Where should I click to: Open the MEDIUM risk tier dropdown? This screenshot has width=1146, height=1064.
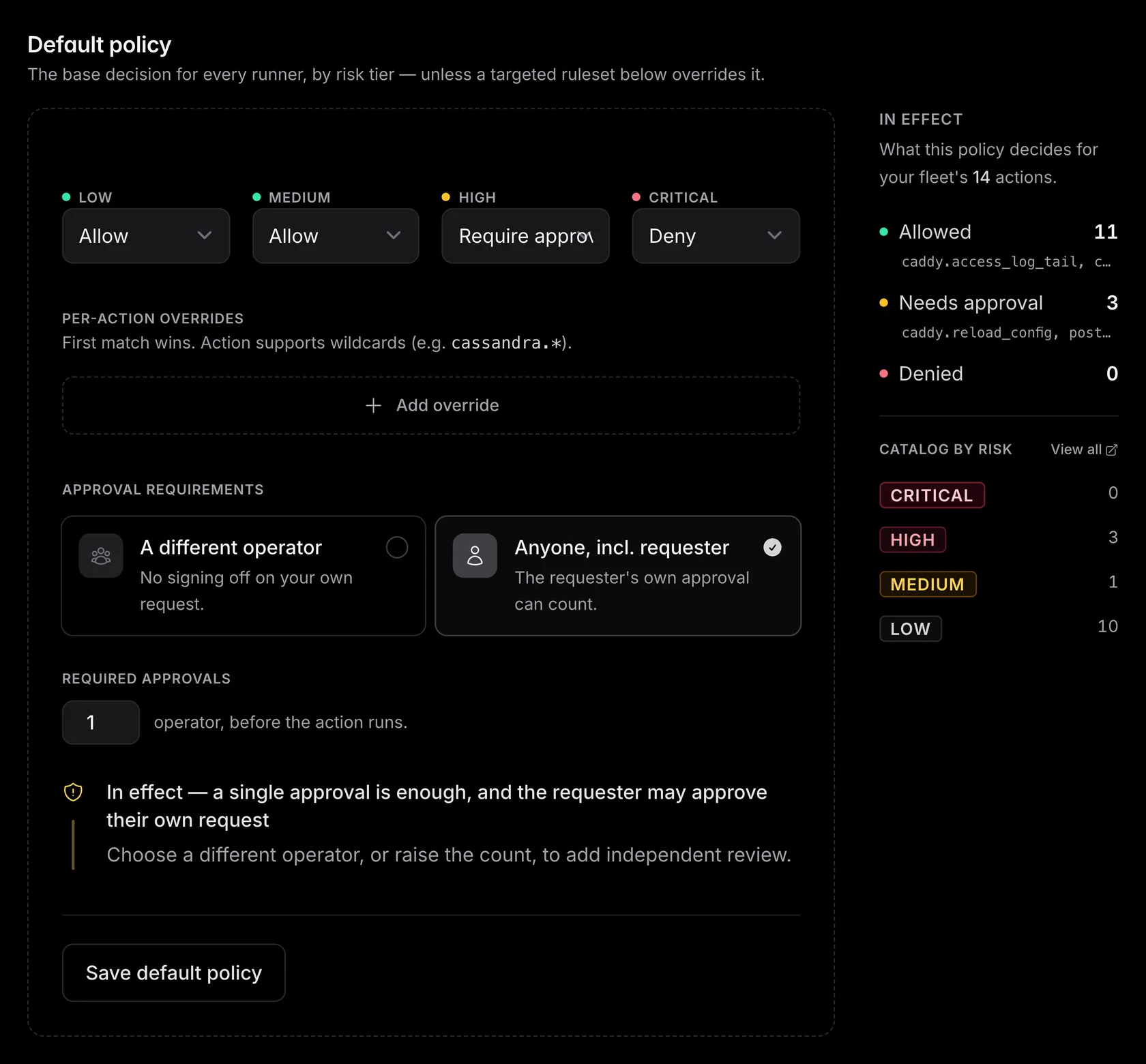pyautogui.click(x=336, y=236)
